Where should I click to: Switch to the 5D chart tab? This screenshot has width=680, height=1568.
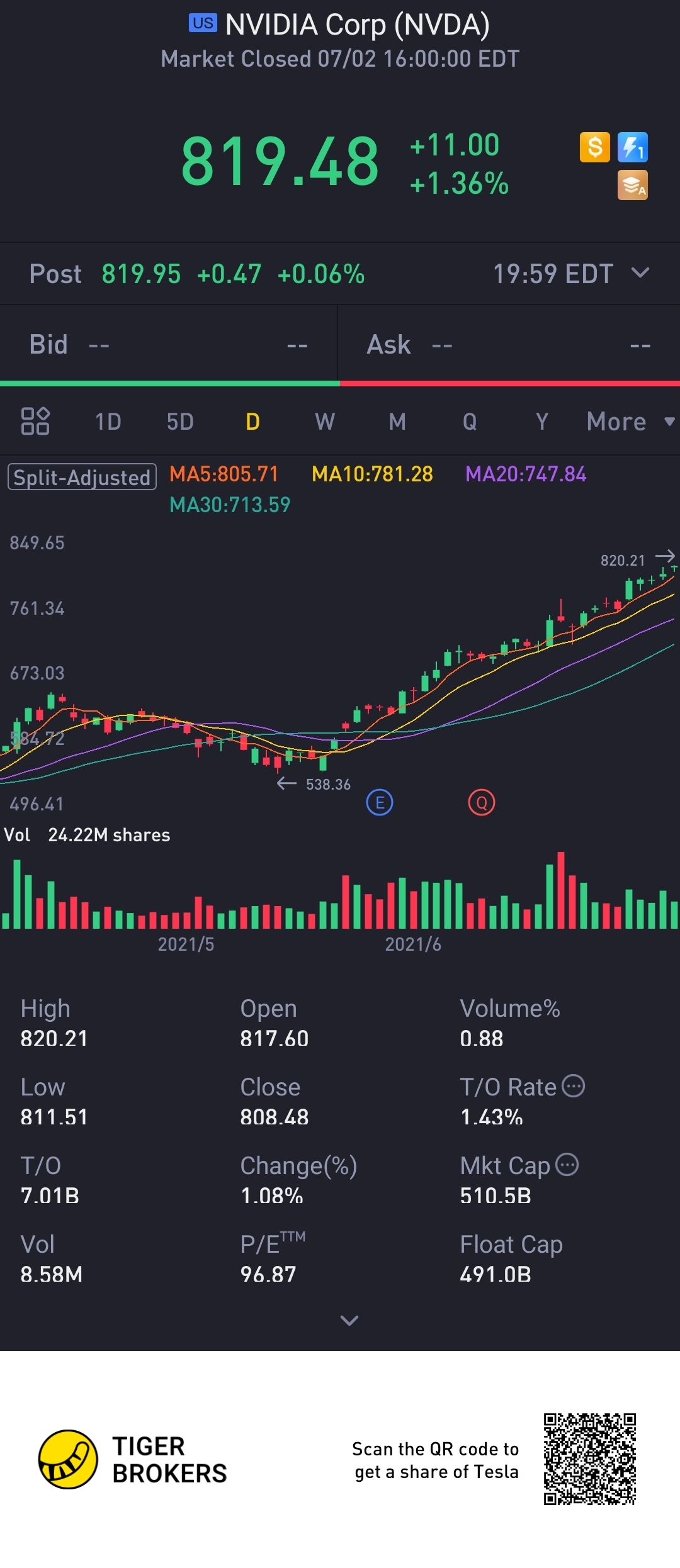[180, 422]
